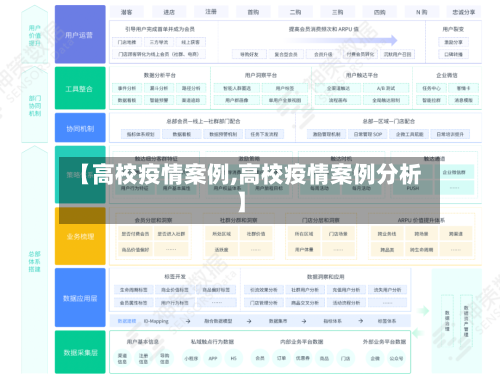
Task: Select the 二购 stage label
Action: [295, 12]
